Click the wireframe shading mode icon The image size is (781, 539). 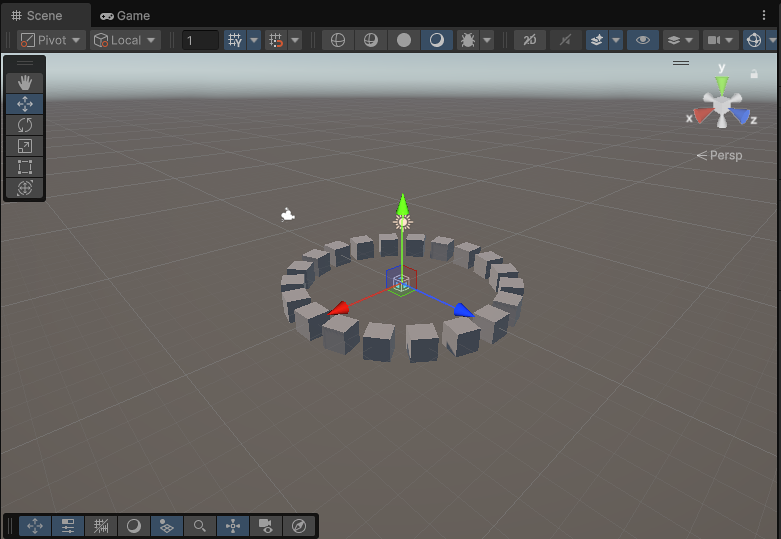click(338, 40)
